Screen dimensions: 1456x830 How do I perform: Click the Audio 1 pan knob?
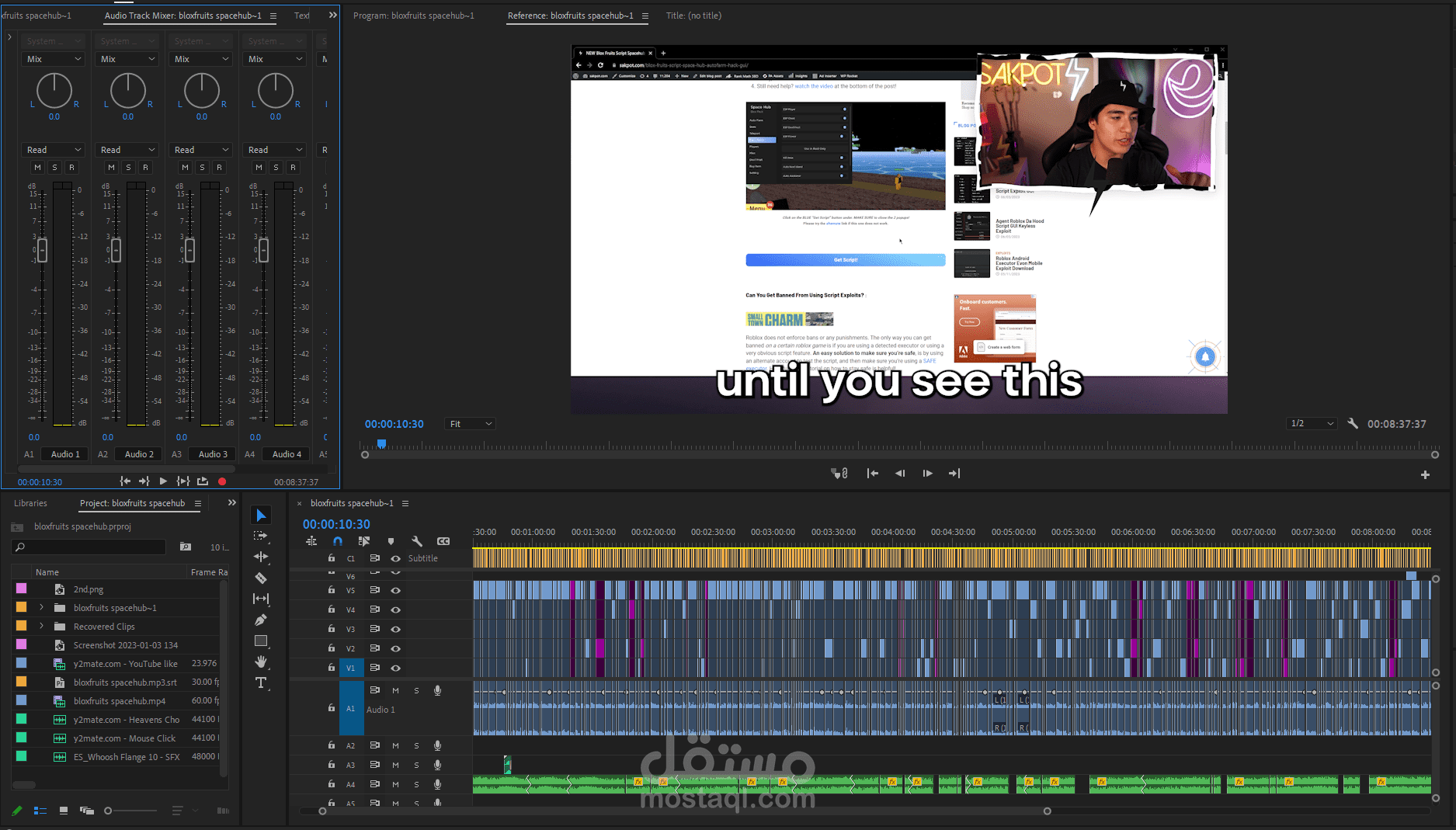click(54, 90)
